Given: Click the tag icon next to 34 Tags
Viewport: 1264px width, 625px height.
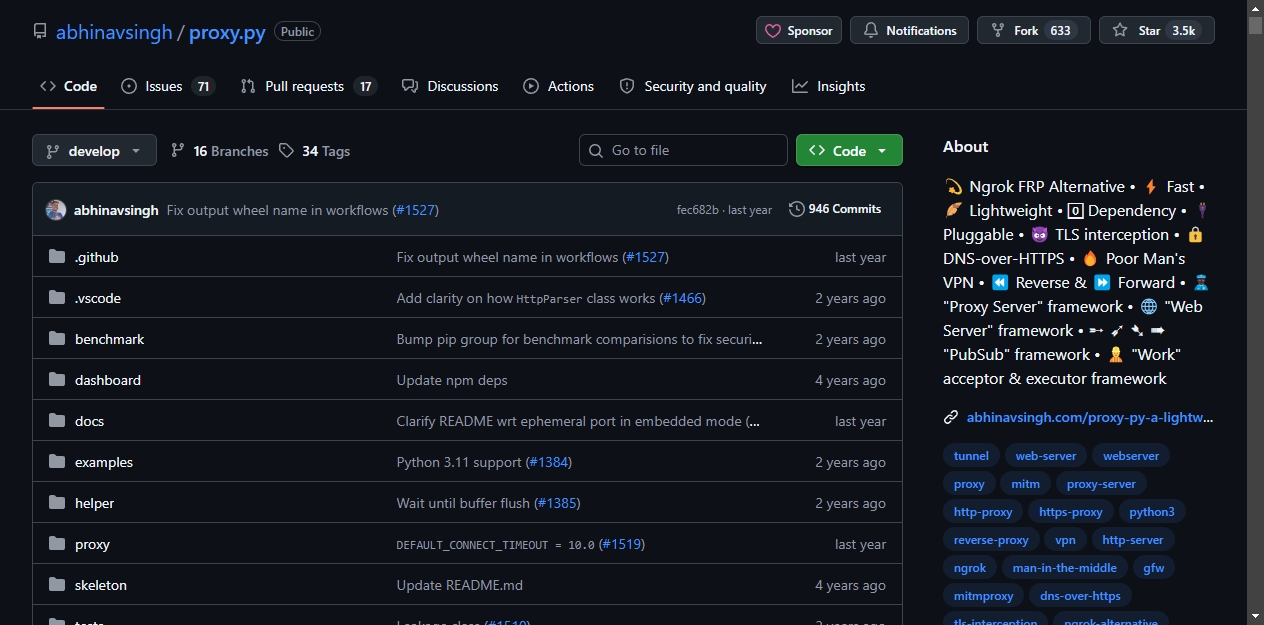Looking at the screenshot, I should pyautogui.click(x=287, y=150).
